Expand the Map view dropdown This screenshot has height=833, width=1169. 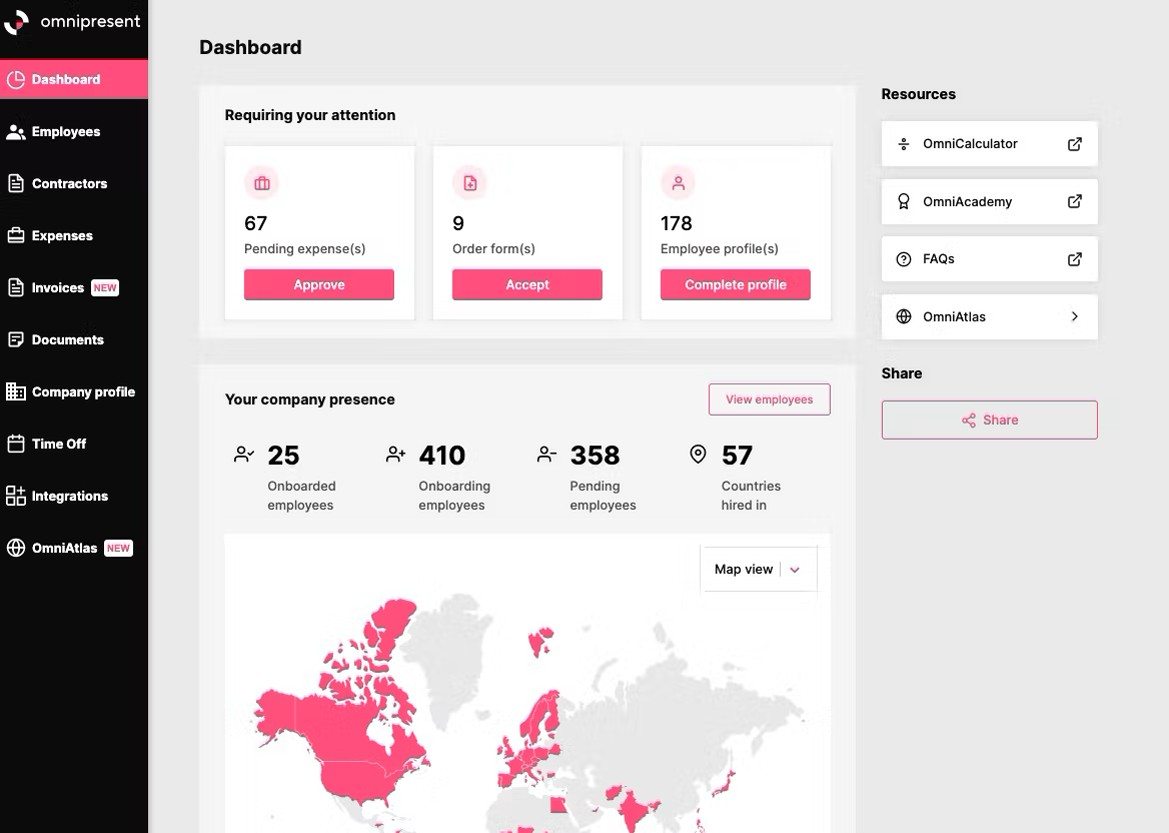pyautogui.click(x=795, y=570)
